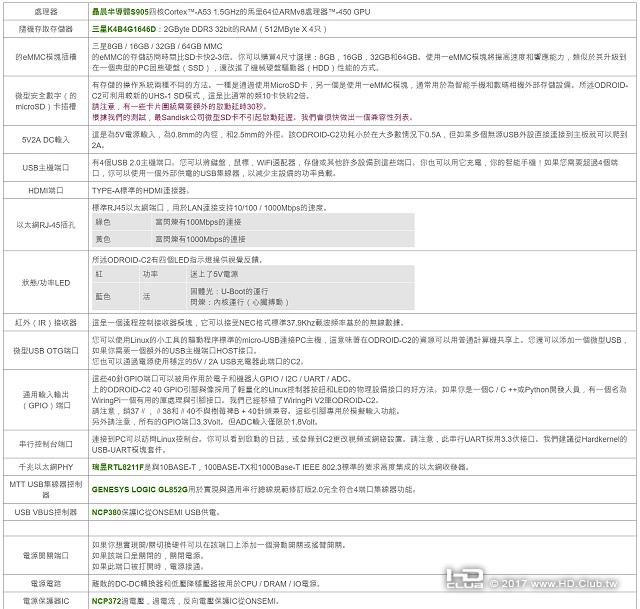Select the purple Sandisk microSD compatibility note

pyautogui.click(x=253, y=118)
